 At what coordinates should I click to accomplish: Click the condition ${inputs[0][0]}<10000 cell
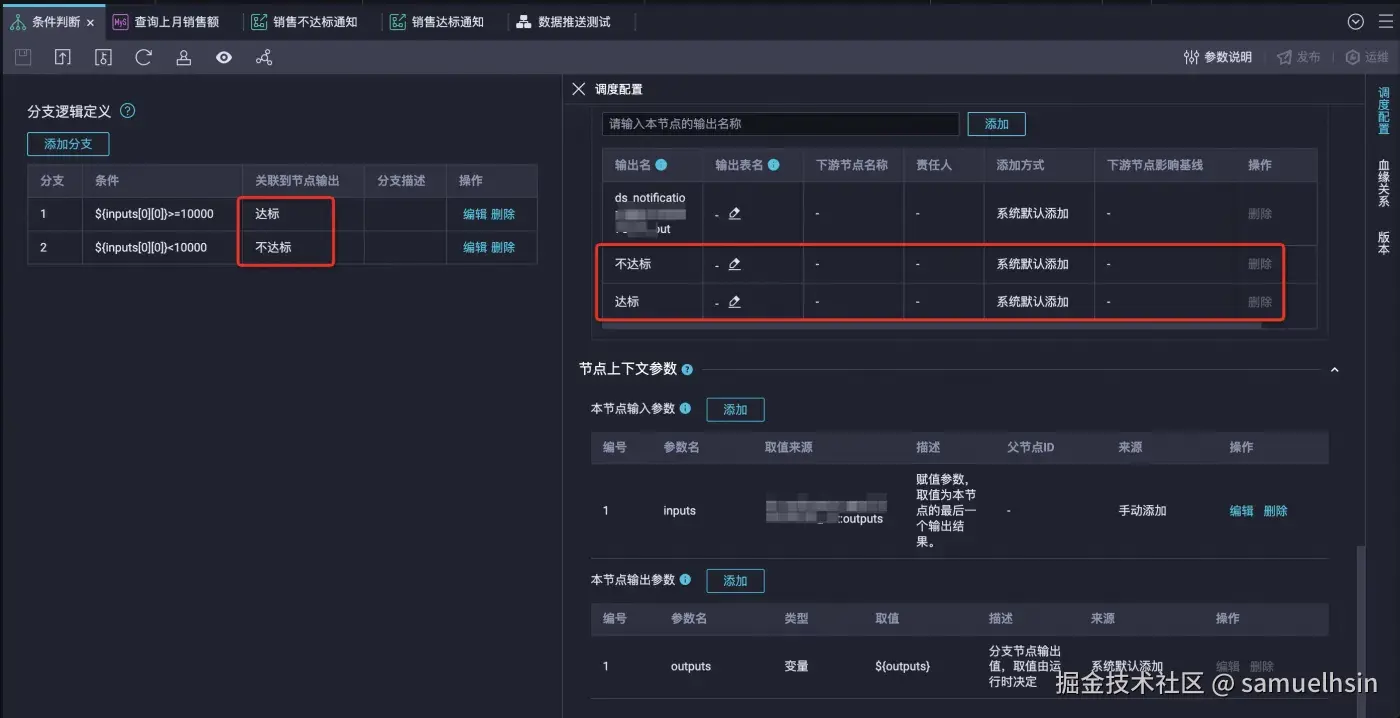pos(151,247)
